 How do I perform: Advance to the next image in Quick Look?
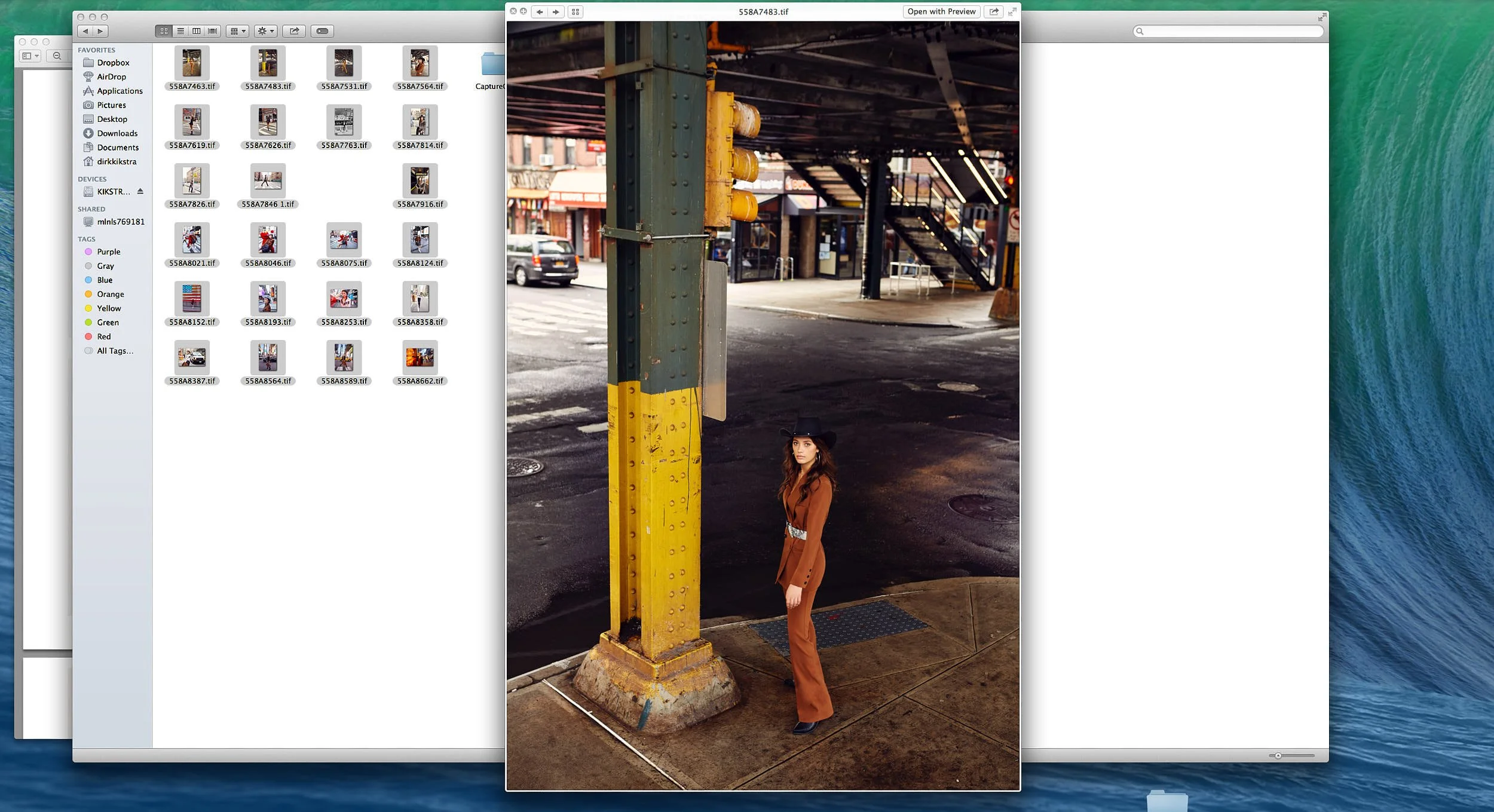(x=556, y=11)
